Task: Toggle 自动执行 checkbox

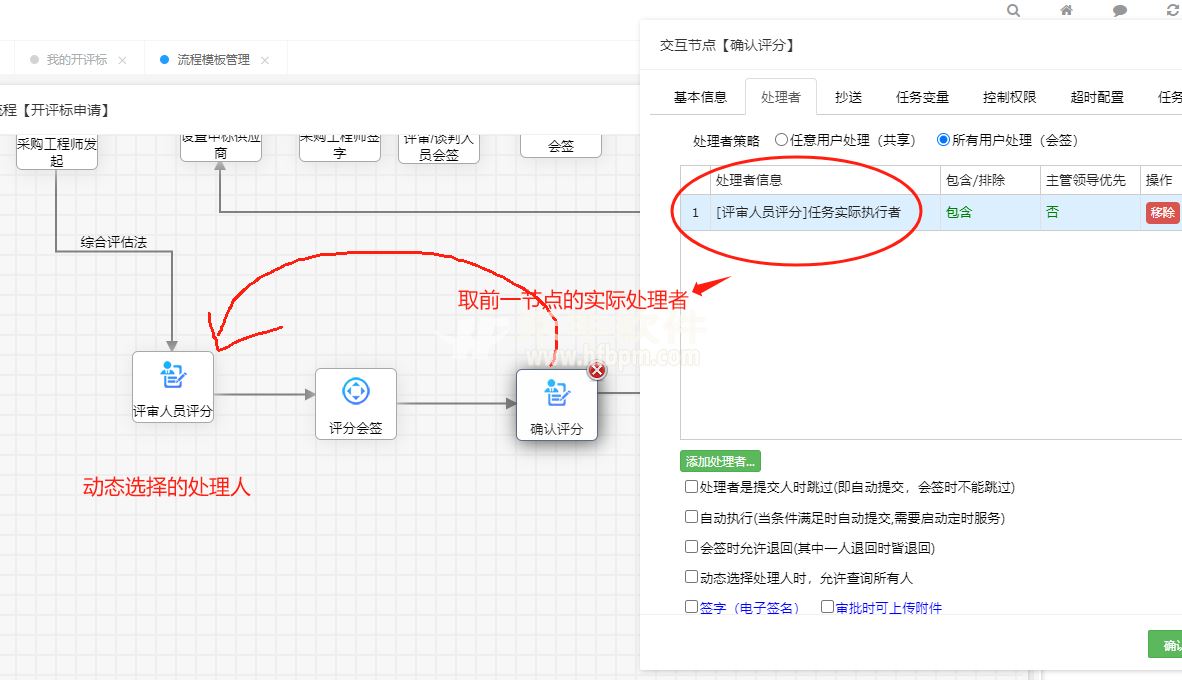Action: coord(691,517)
